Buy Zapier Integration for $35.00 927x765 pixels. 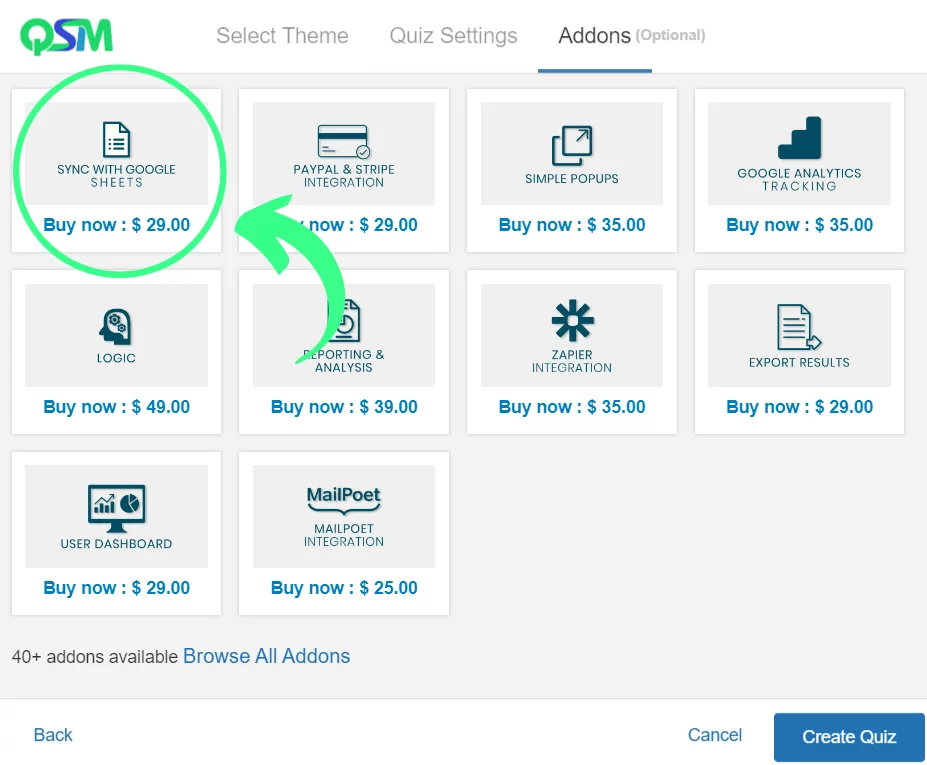pos(572,407)
